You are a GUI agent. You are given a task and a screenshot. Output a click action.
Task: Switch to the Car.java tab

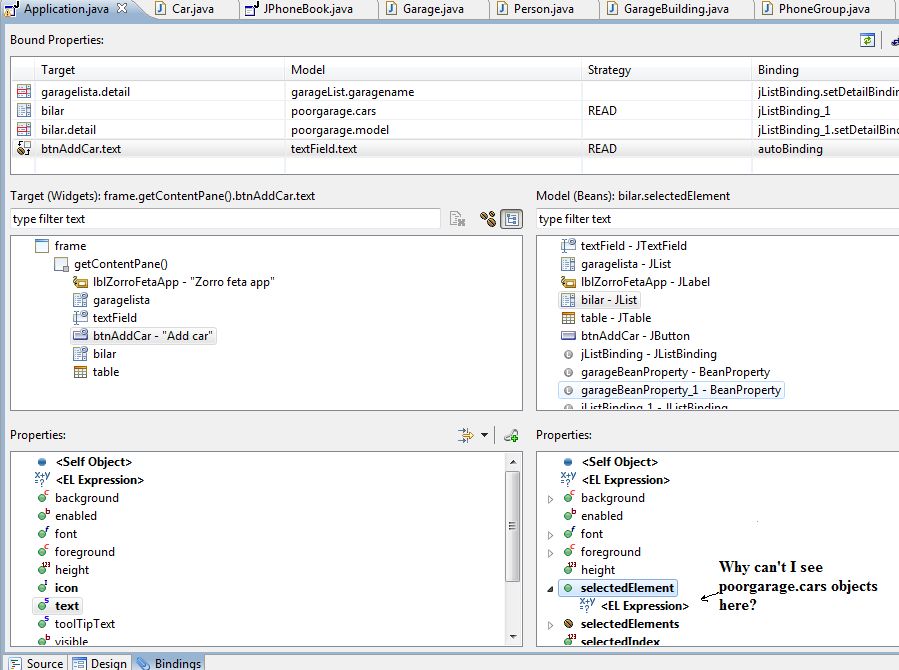192,9
